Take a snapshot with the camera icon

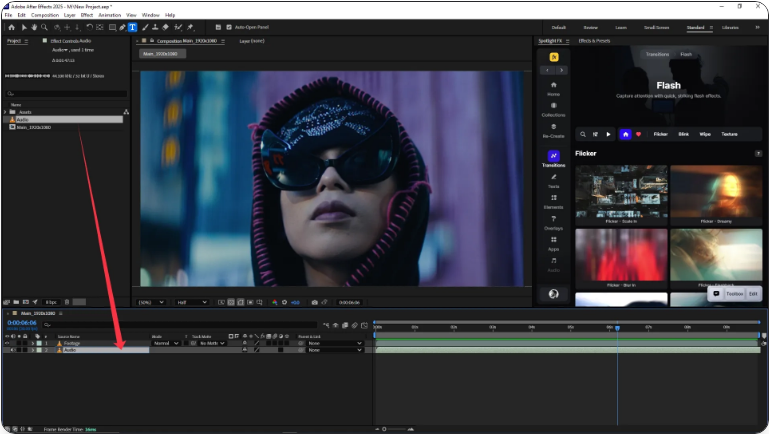[314, 301]
